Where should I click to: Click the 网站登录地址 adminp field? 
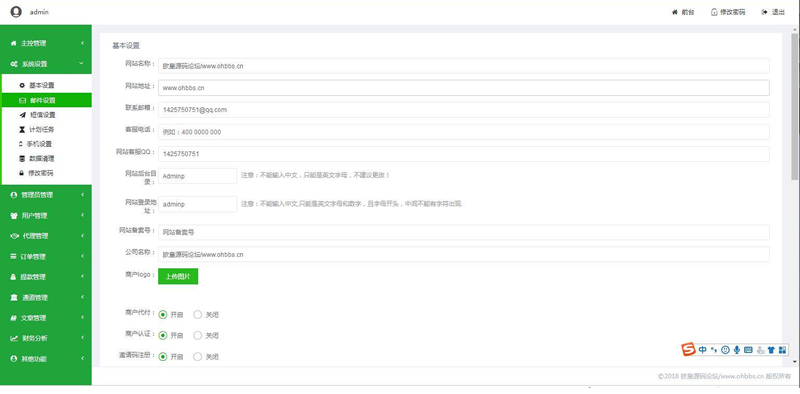197,204
